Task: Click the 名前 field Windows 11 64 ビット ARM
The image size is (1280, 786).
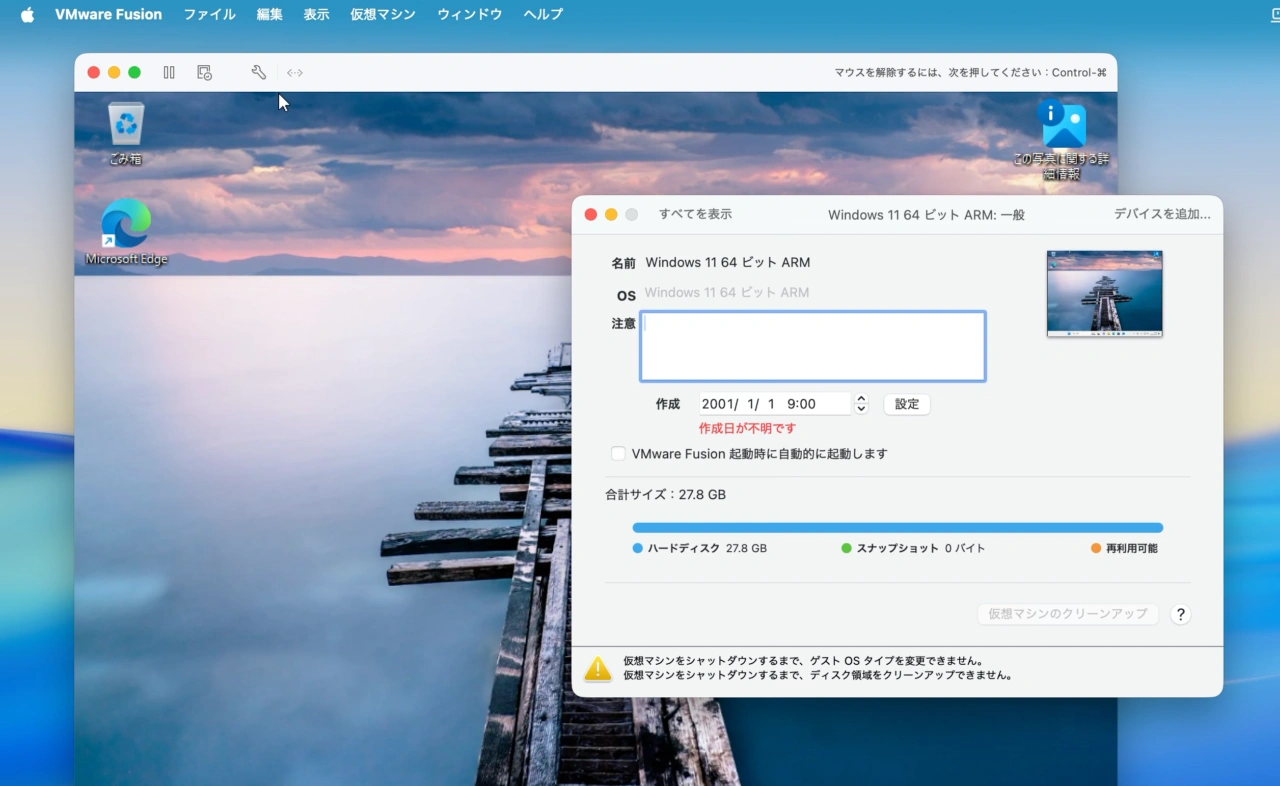Action: tap(728, 262)
